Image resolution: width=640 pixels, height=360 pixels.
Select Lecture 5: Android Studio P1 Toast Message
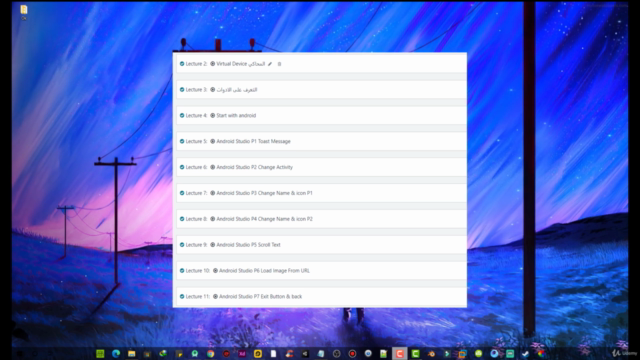322,141
